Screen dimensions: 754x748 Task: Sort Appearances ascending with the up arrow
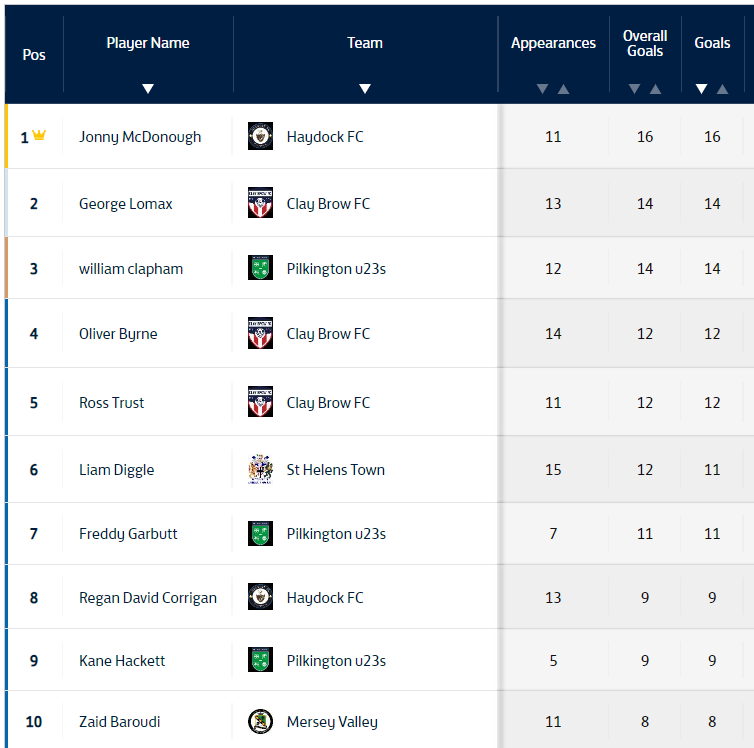click(564, 89)
